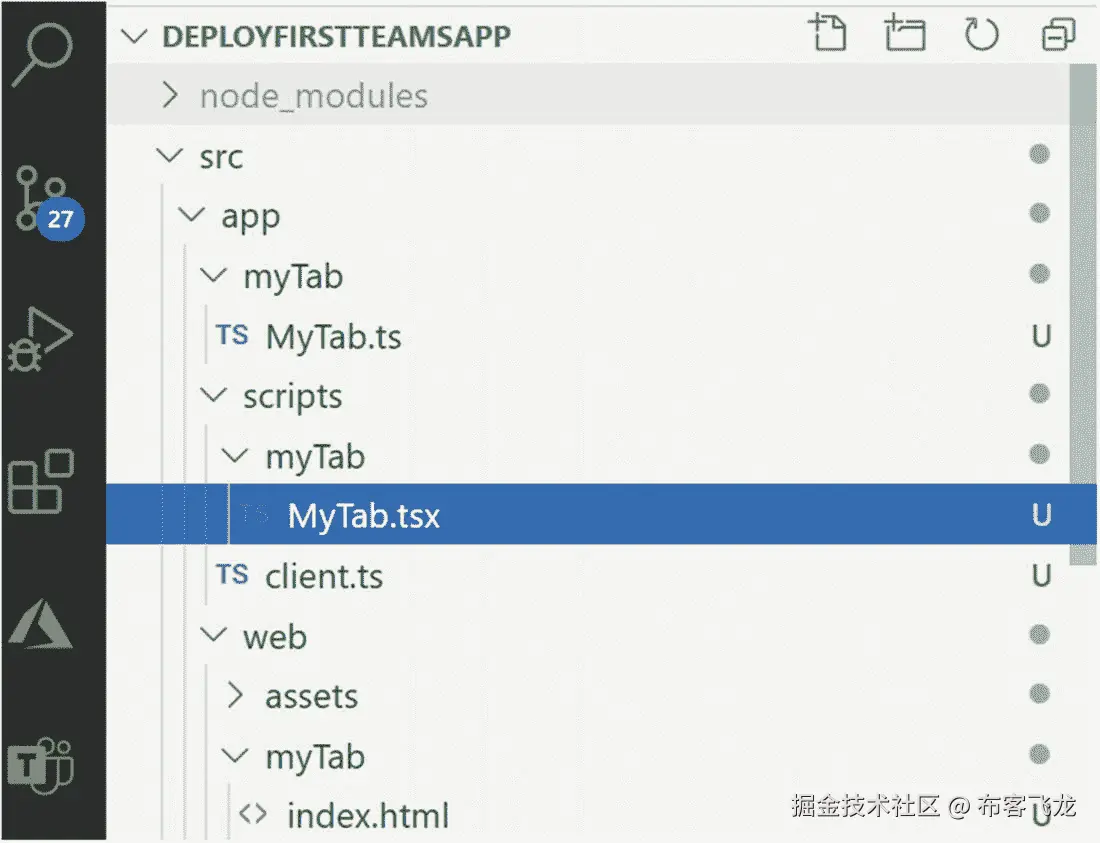Select the MyTab.tsx file

(363, 516)
